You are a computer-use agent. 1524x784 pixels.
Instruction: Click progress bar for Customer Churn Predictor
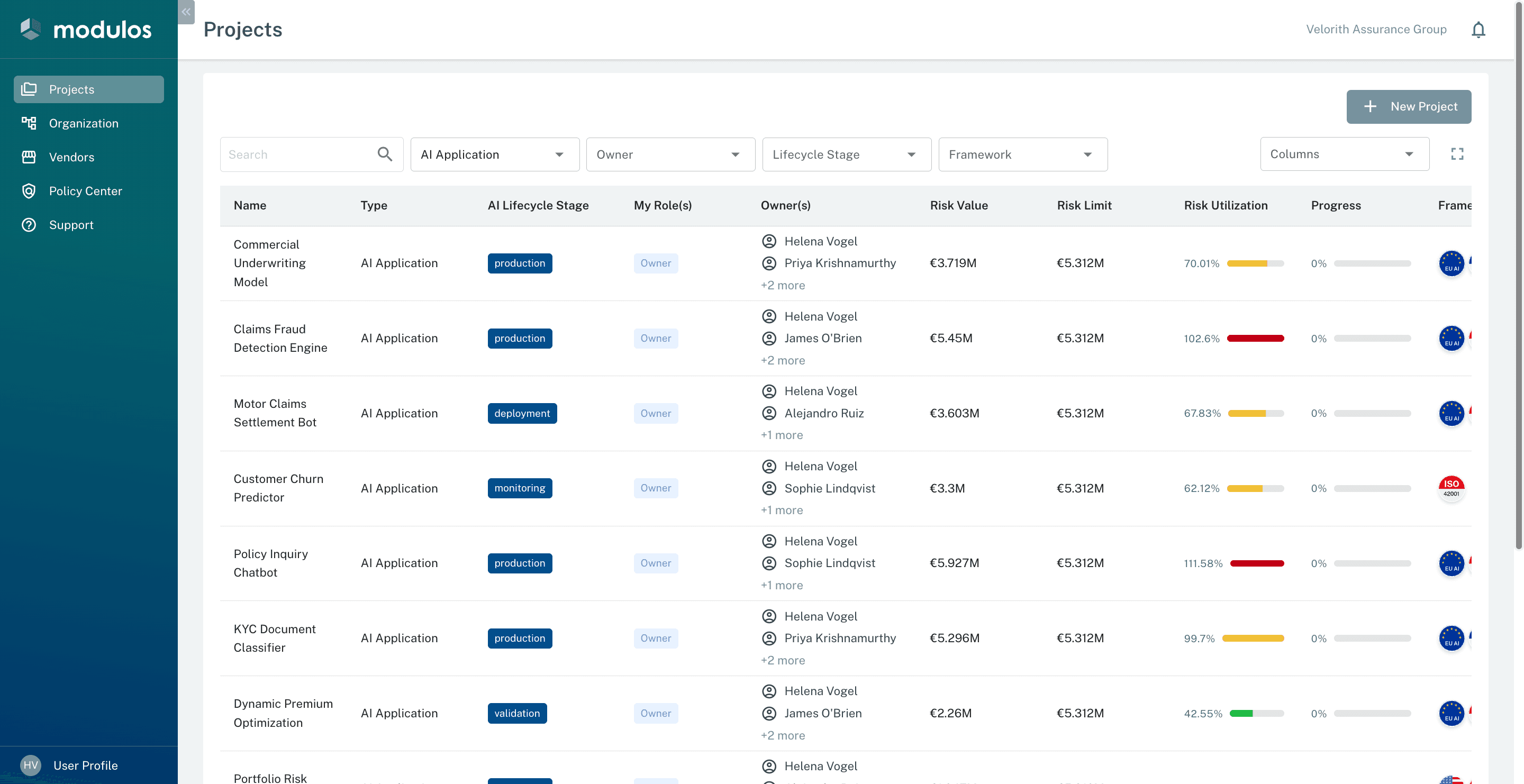(1372, 488)
